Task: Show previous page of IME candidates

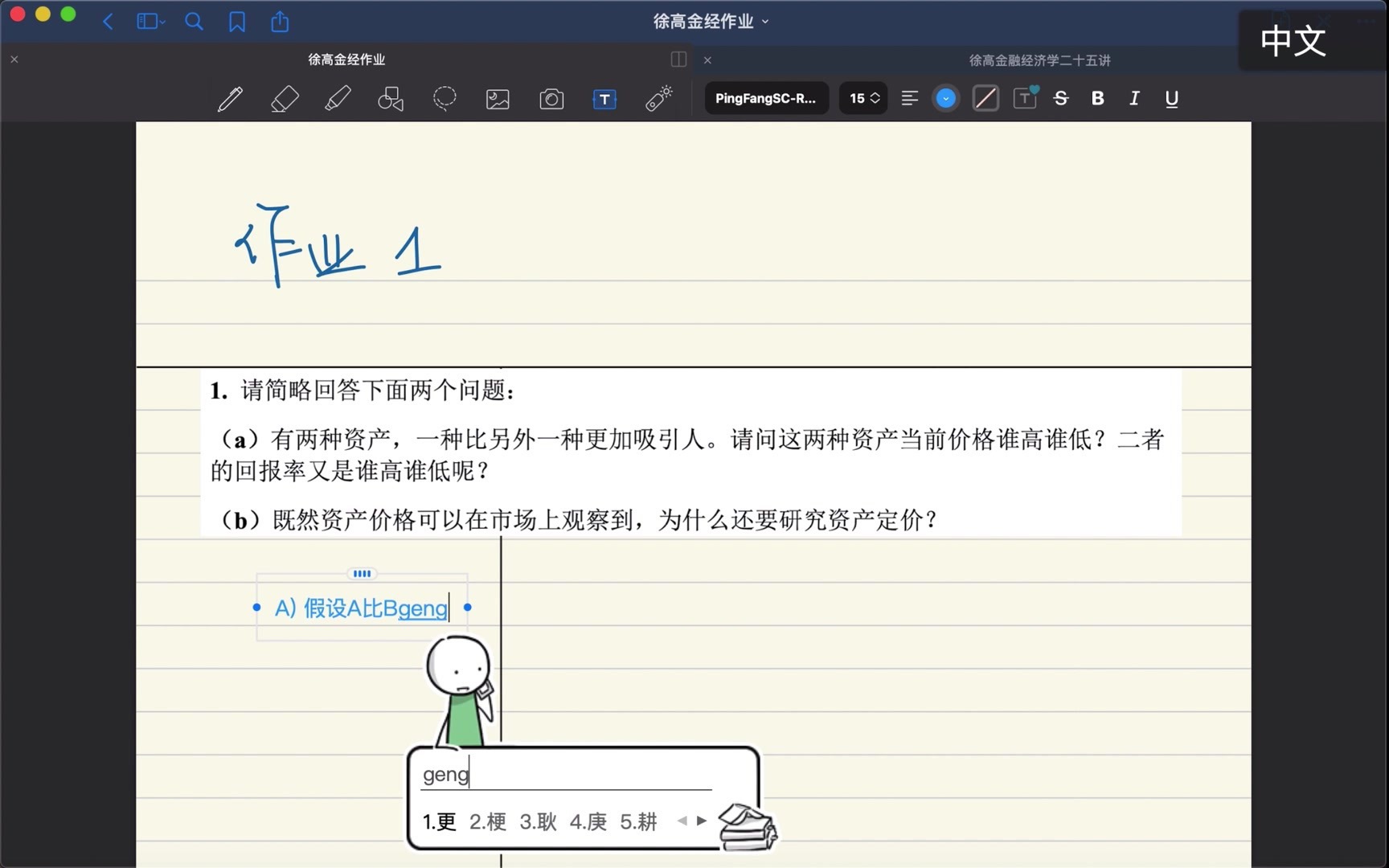Action: click(682, 821)
